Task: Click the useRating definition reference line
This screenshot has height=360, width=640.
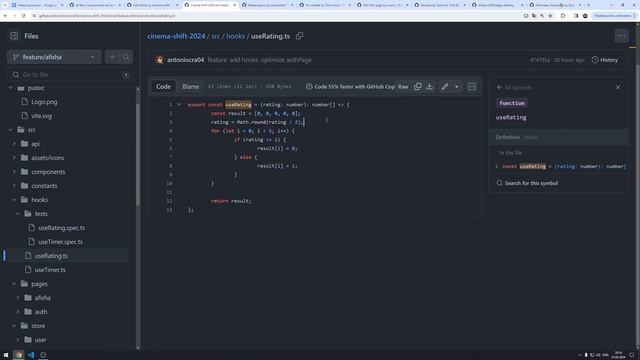Action: pyautogui.click(x=559, y=167)
